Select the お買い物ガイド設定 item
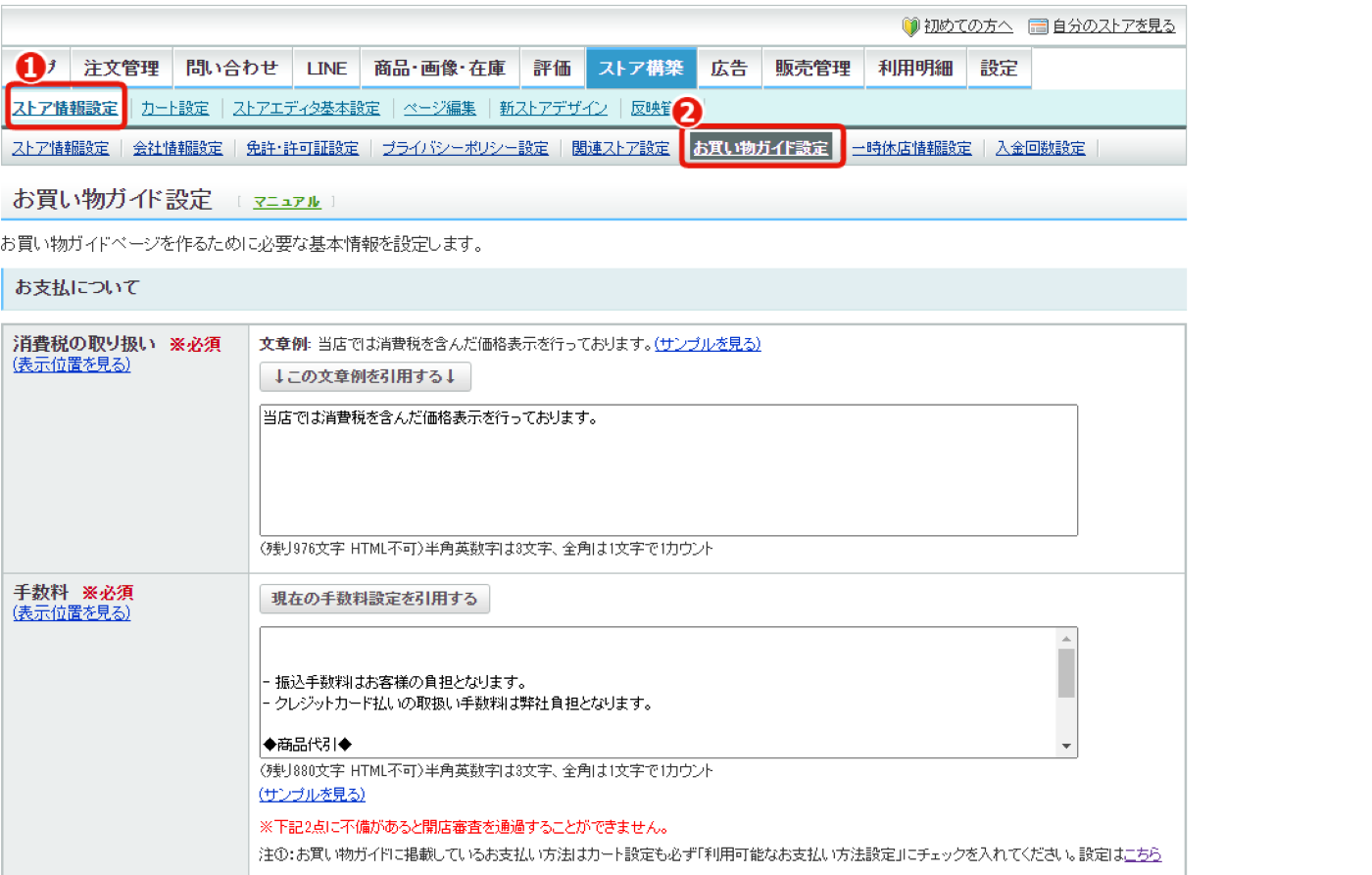This screenshot has width=1372, height=875. (x=761, y=148)
